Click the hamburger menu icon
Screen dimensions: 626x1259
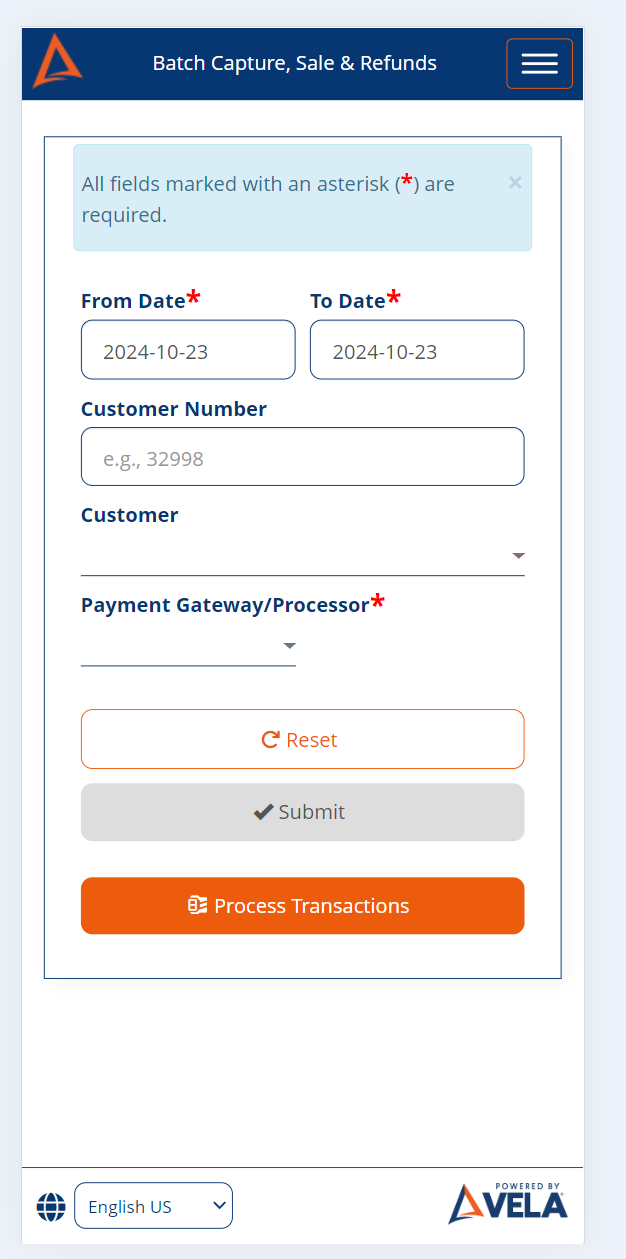(x=539, y=62)
